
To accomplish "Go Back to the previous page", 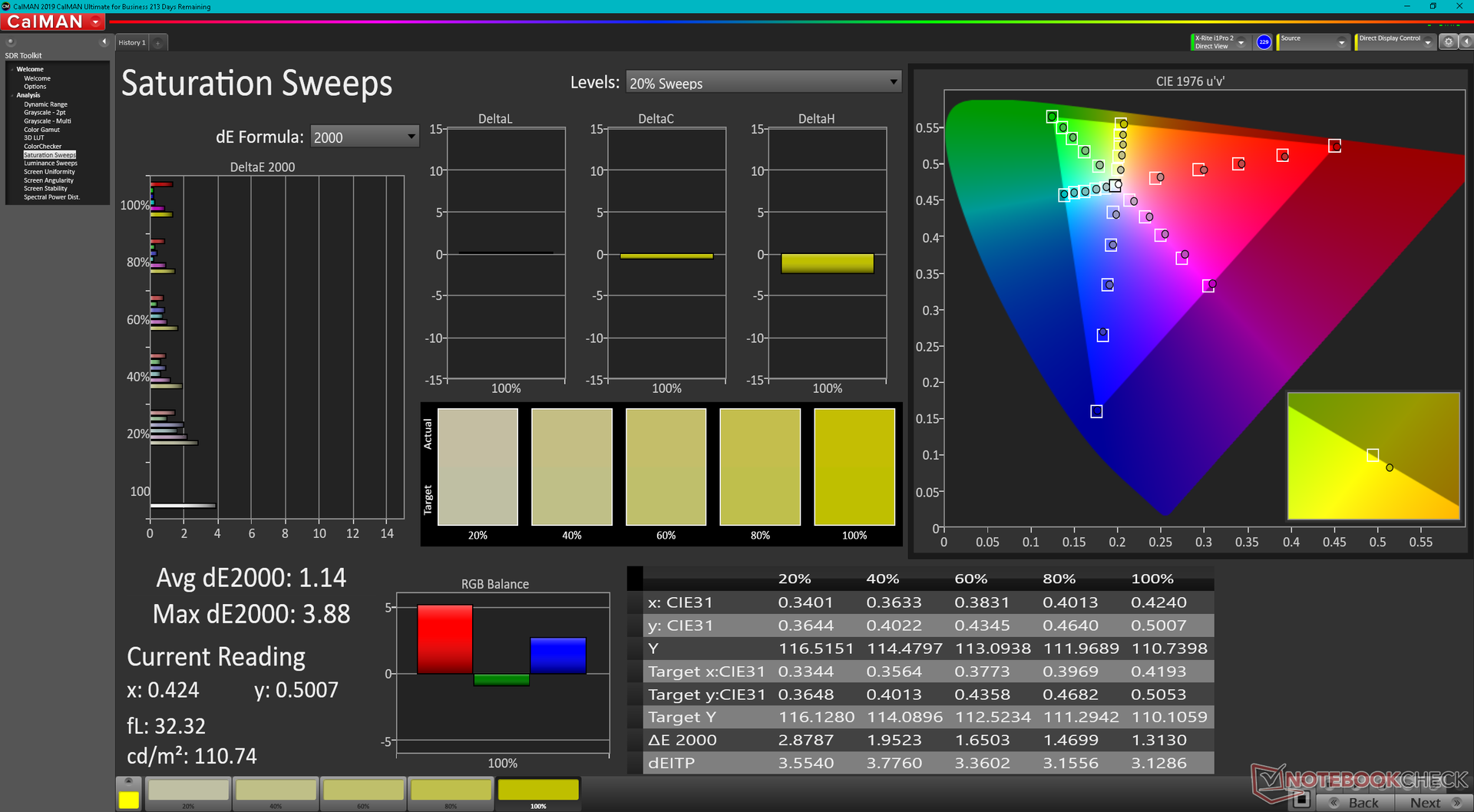I will point(1357,803).
